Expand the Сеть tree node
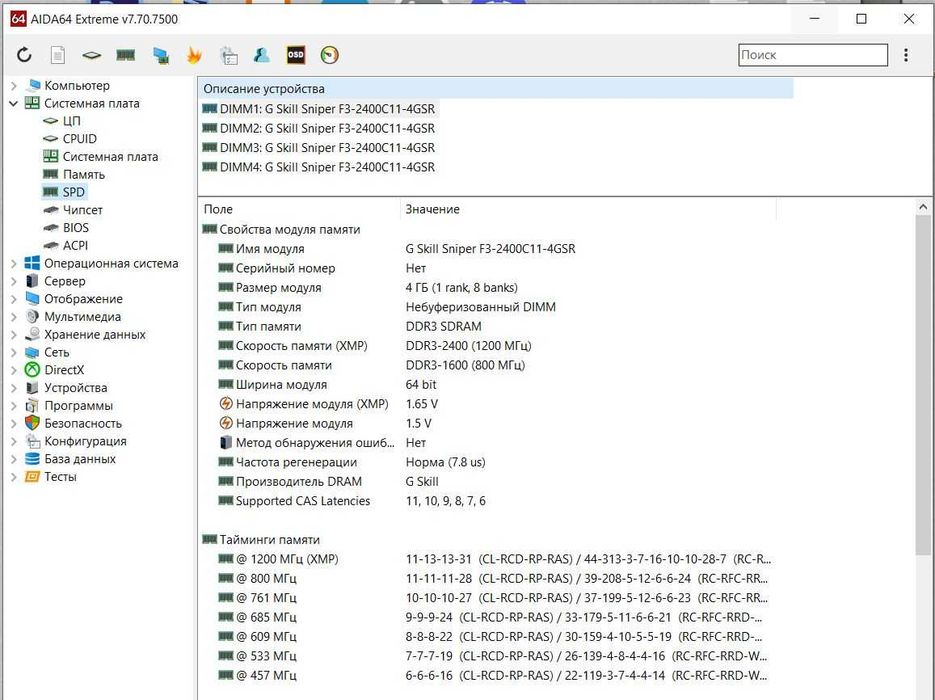The height and width of the screenshot is (700, 935). click(14, 352)
